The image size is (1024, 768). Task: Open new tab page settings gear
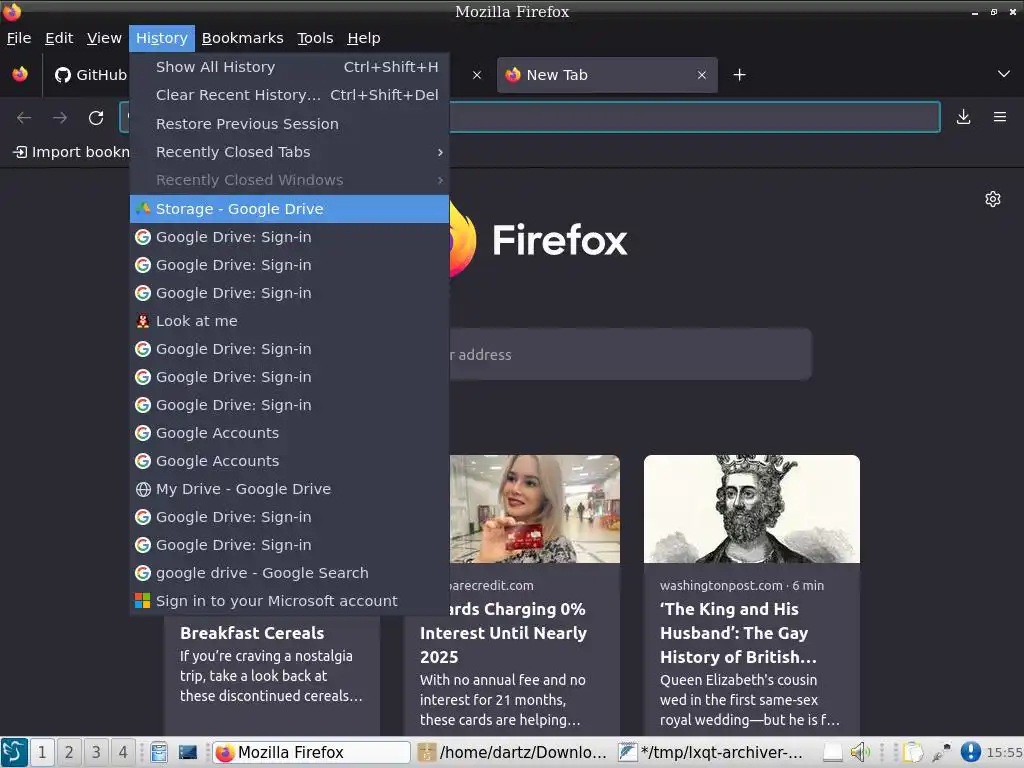tap(993, 199)
